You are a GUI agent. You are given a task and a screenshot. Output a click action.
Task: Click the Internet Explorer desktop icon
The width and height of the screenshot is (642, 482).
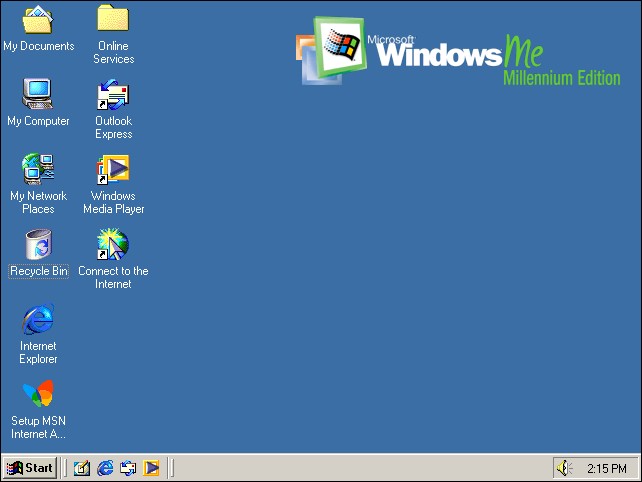click(38, 319)
